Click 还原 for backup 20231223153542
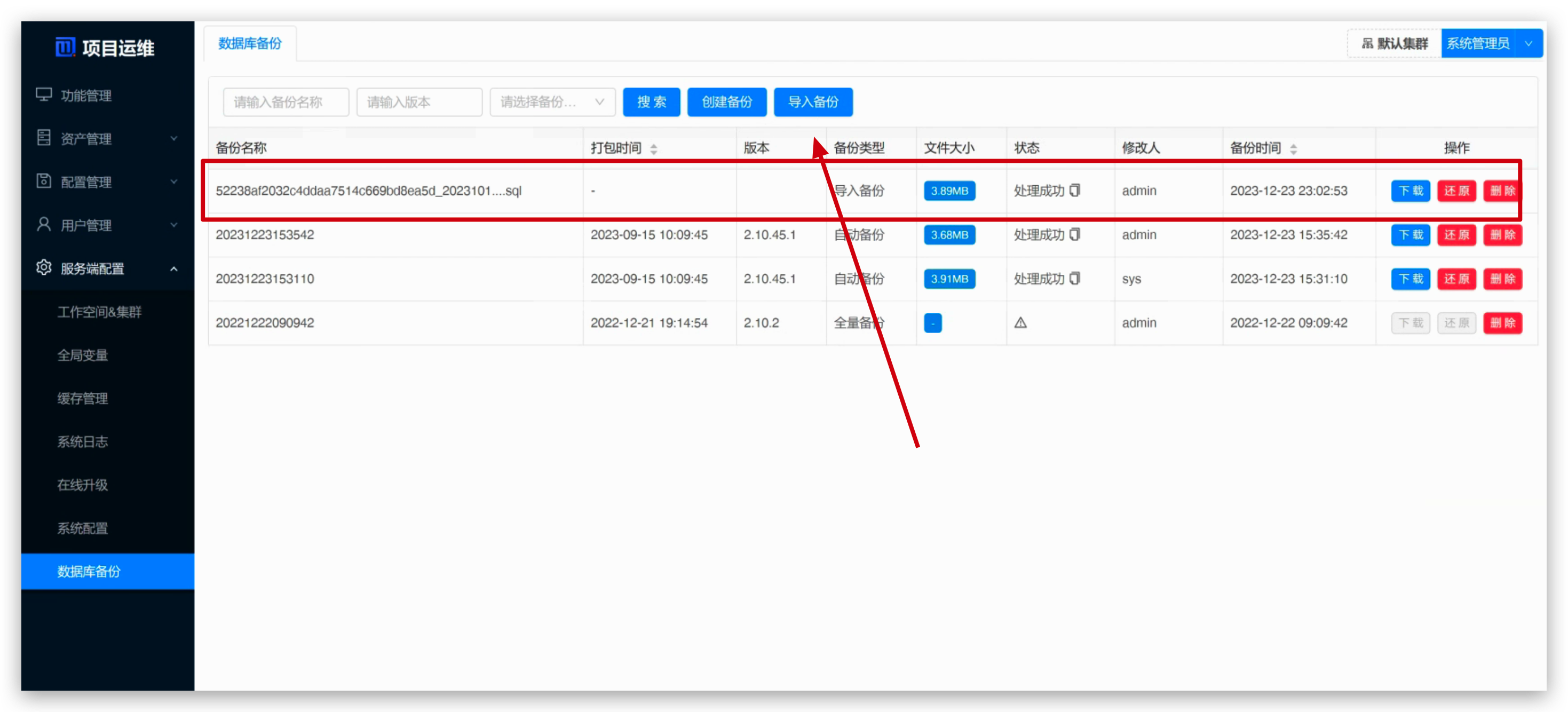The image size is (1568, 712). tap(1456, 235)
